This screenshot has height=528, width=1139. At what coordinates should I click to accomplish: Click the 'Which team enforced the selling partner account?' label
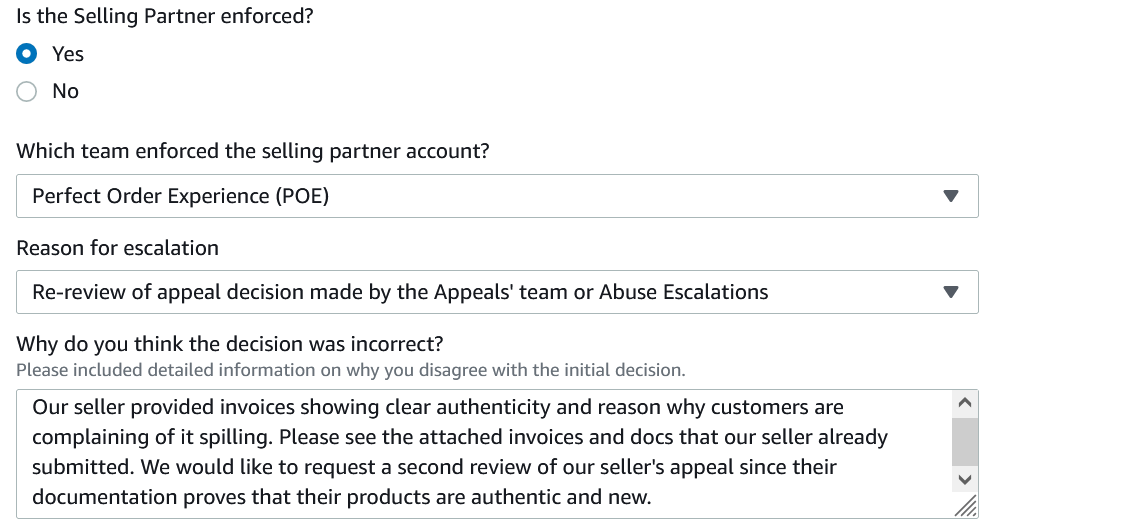[x=253, y=151]
